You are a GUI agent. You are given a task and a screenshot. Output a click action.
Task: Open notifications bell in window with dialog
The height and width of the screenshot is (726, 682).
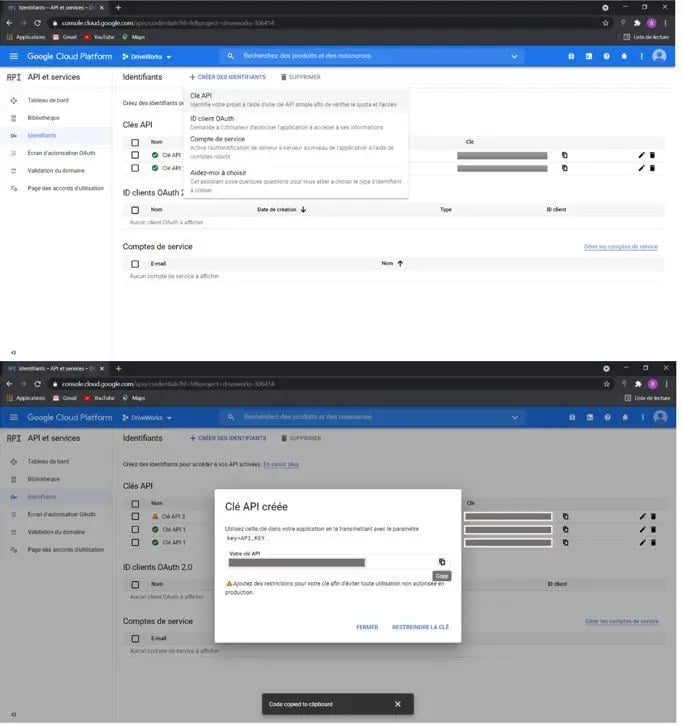[x=625, y=417]
